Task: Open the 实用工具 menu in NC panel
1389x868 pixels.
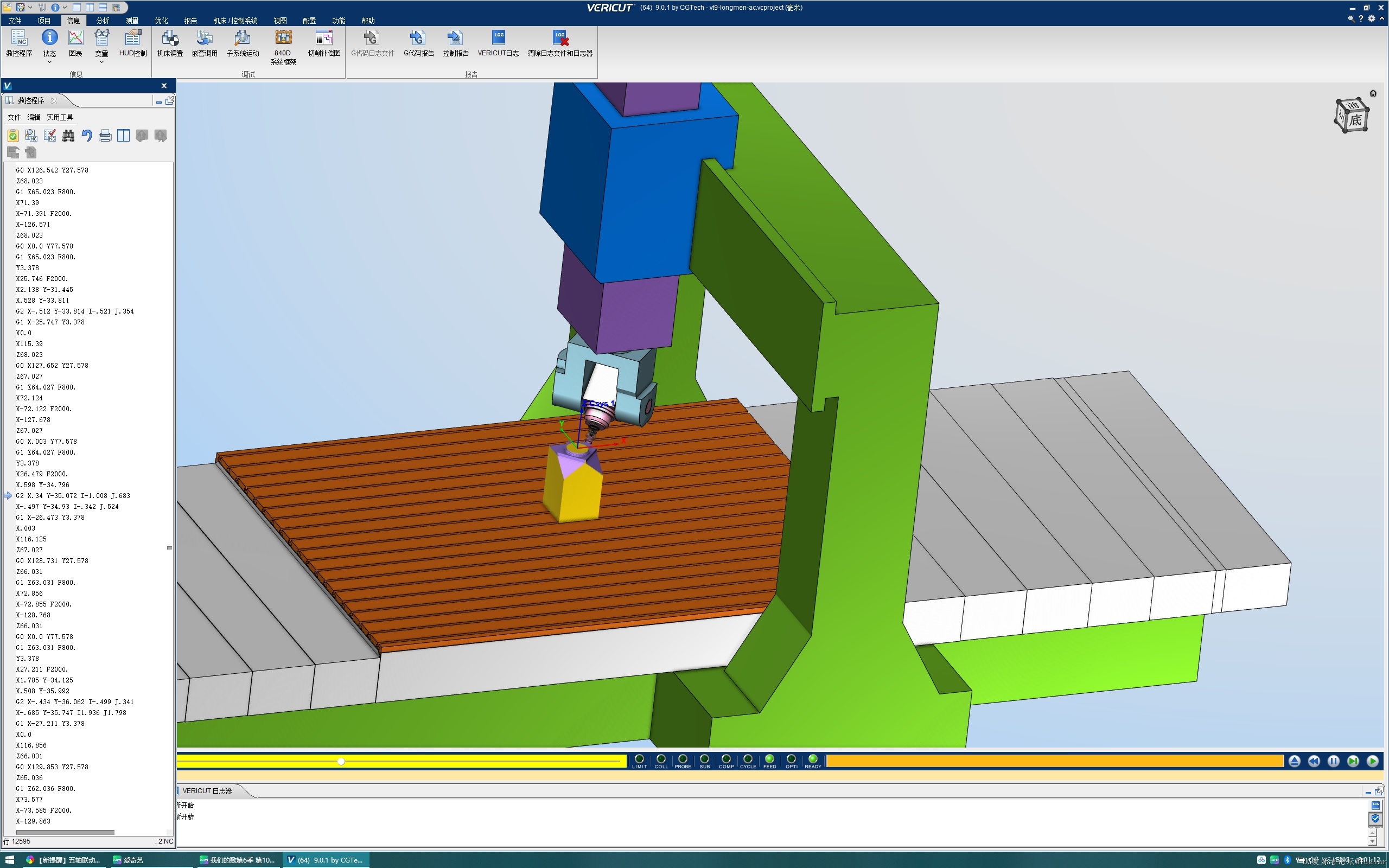Action: pyautogui.click(x=60, y=117)
